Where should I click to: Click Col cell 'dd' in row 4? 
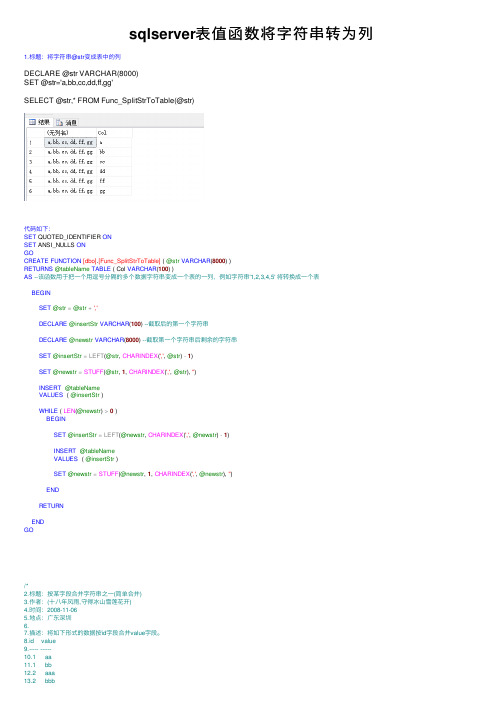pyautogui.click(x=114, y=172)
